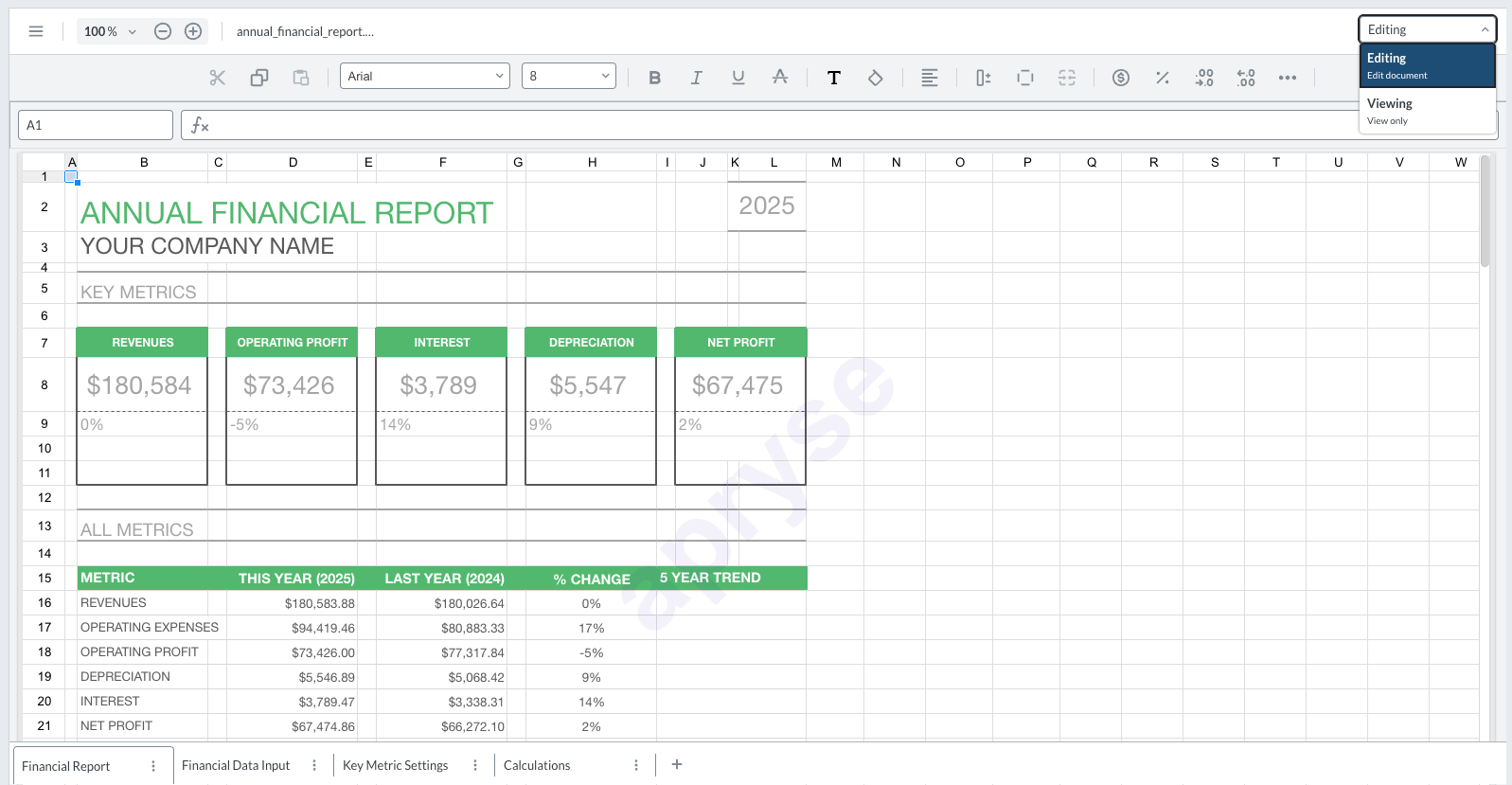Click the 'ANNUAL FINANCIAL REPORT' title cell

[287, 213]
